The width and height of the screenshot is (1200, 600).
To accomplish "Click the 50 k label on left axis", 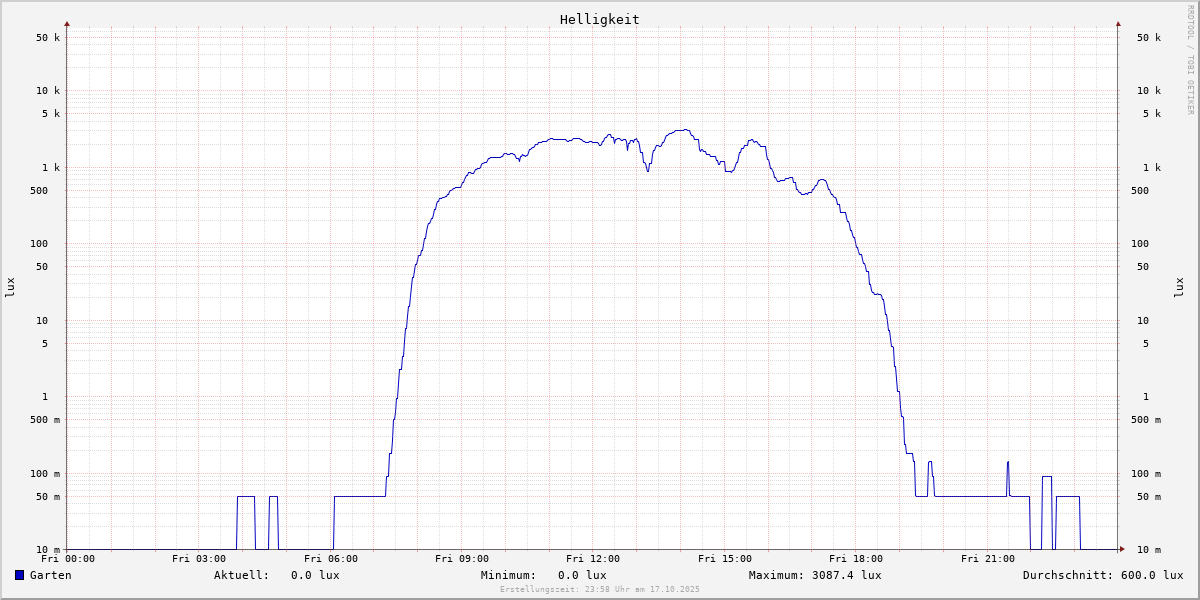I will (48, 38).
